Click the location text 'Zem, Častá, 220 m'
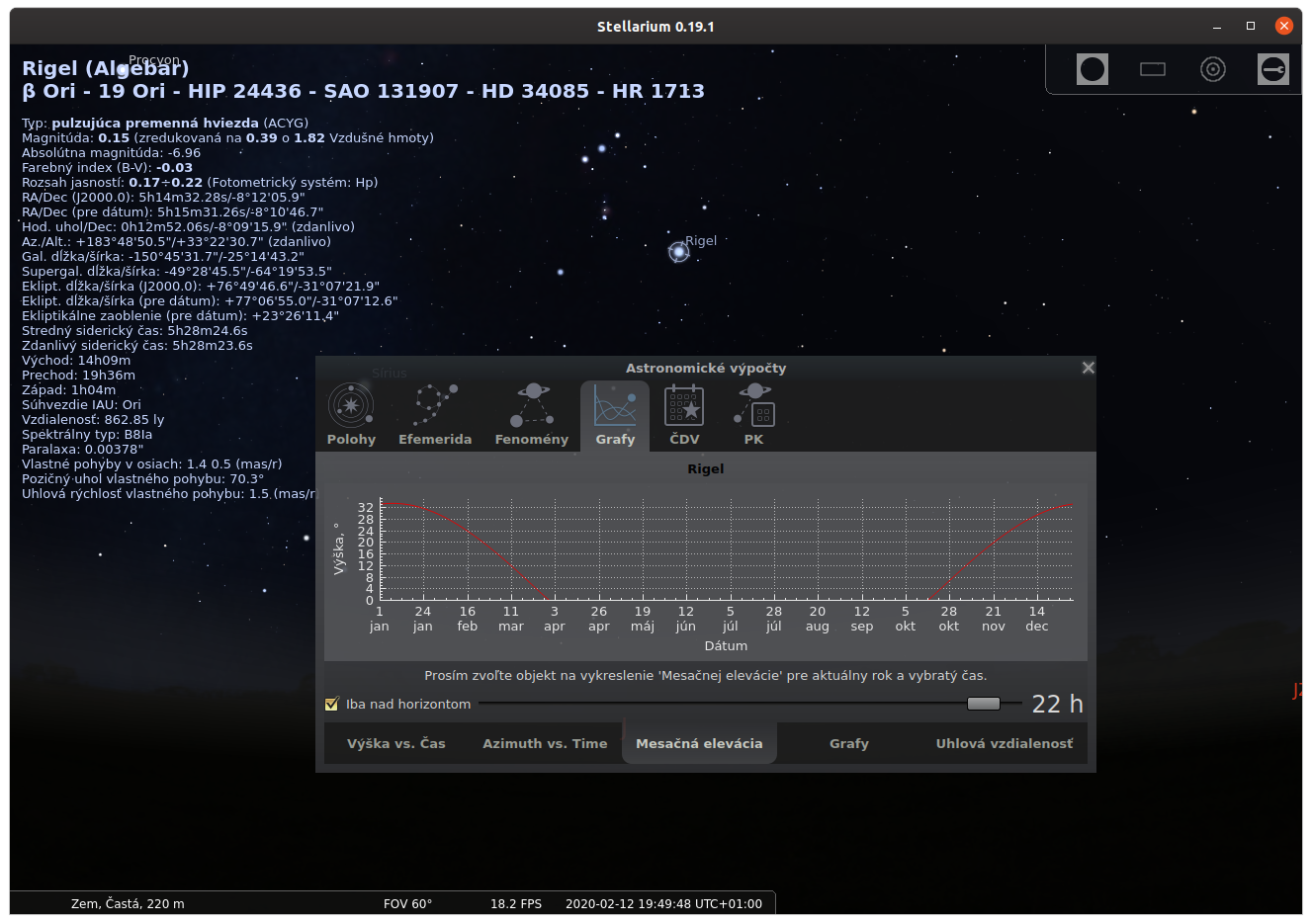This screenshot has height=924, width=1312. (x=128, y=903)
